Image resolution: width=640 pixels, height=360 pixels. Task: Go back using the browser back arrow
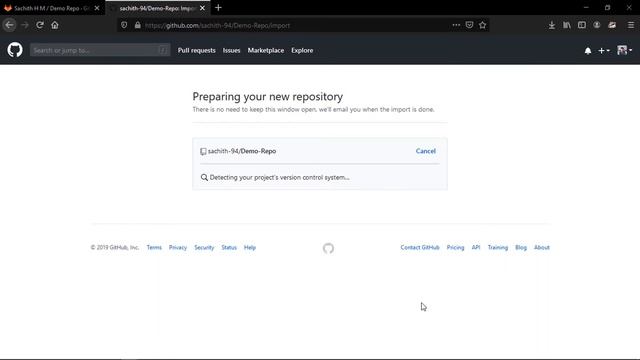tap(9, 25)
